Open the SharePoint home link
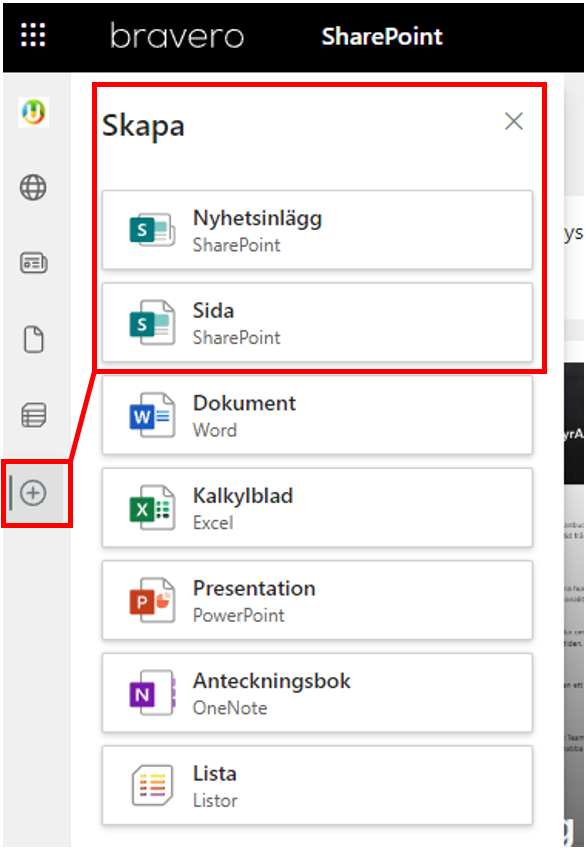The width and height of the screenshot is (586, 851). (x=382, y=36)
